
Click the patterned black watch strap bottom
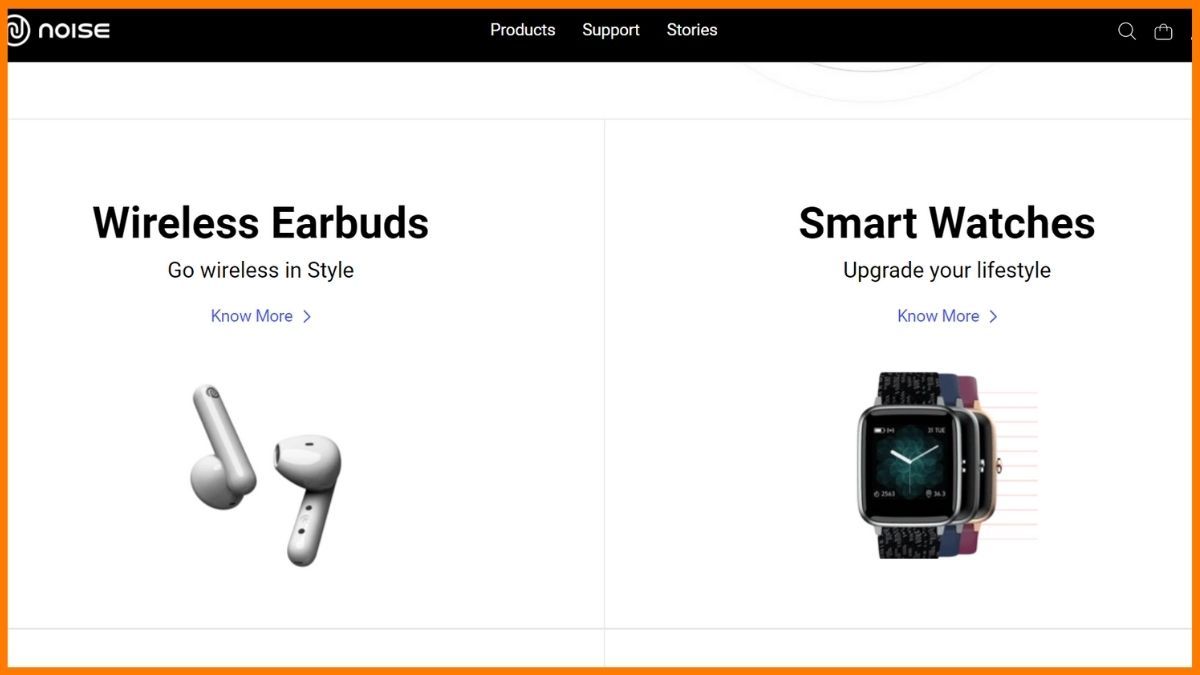(907, 541)
